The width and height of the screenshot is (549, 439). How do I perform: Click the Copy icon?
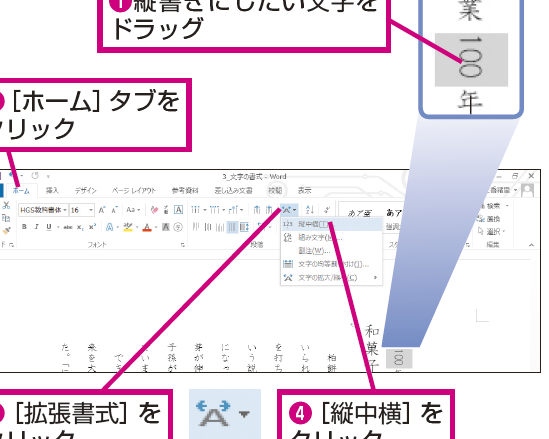[6, 218]
